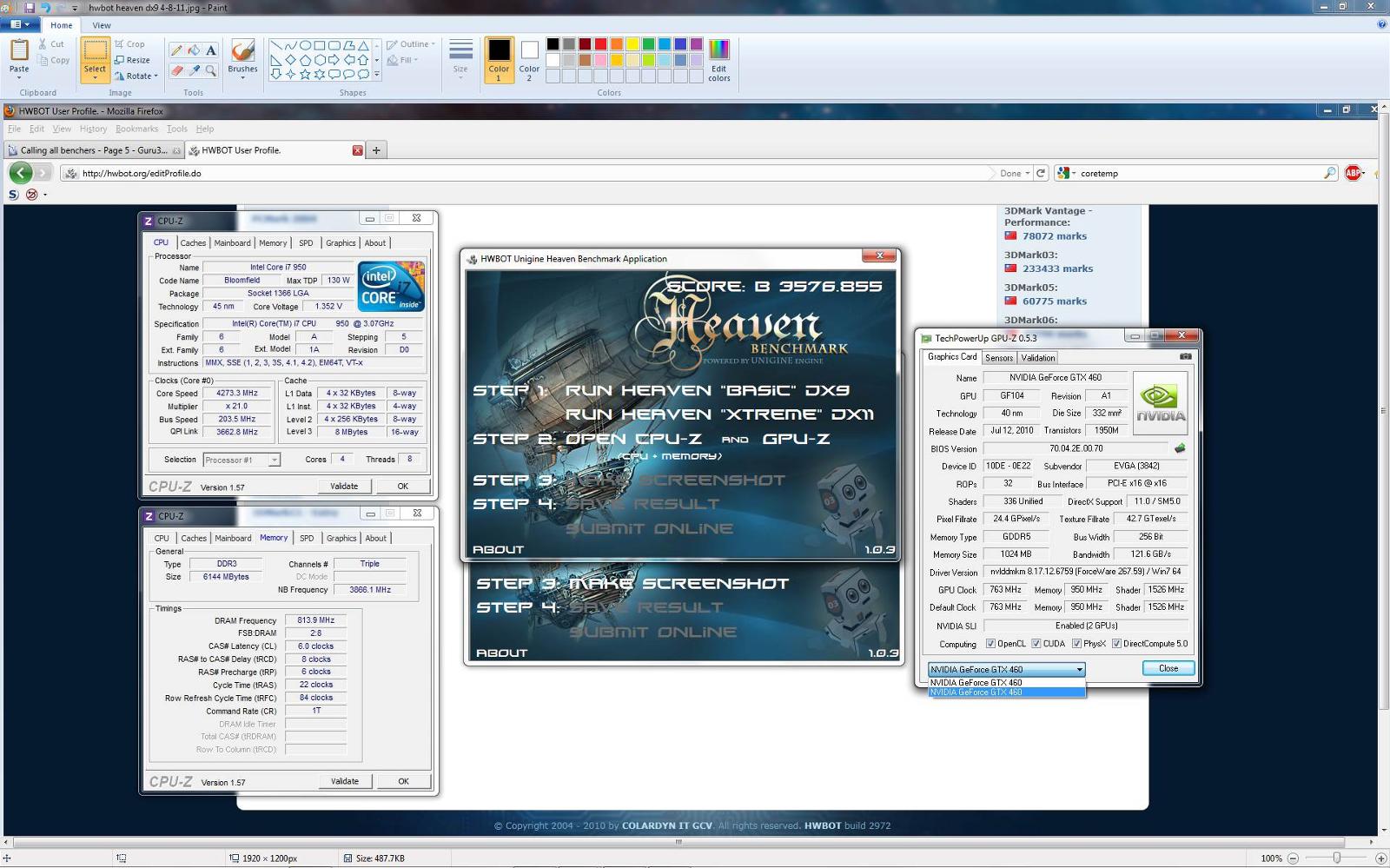Image resolution: width=1390 pixels, height=868 pixels.
Task: Choose the red color swatch
Action: click(x=600, y=44)
